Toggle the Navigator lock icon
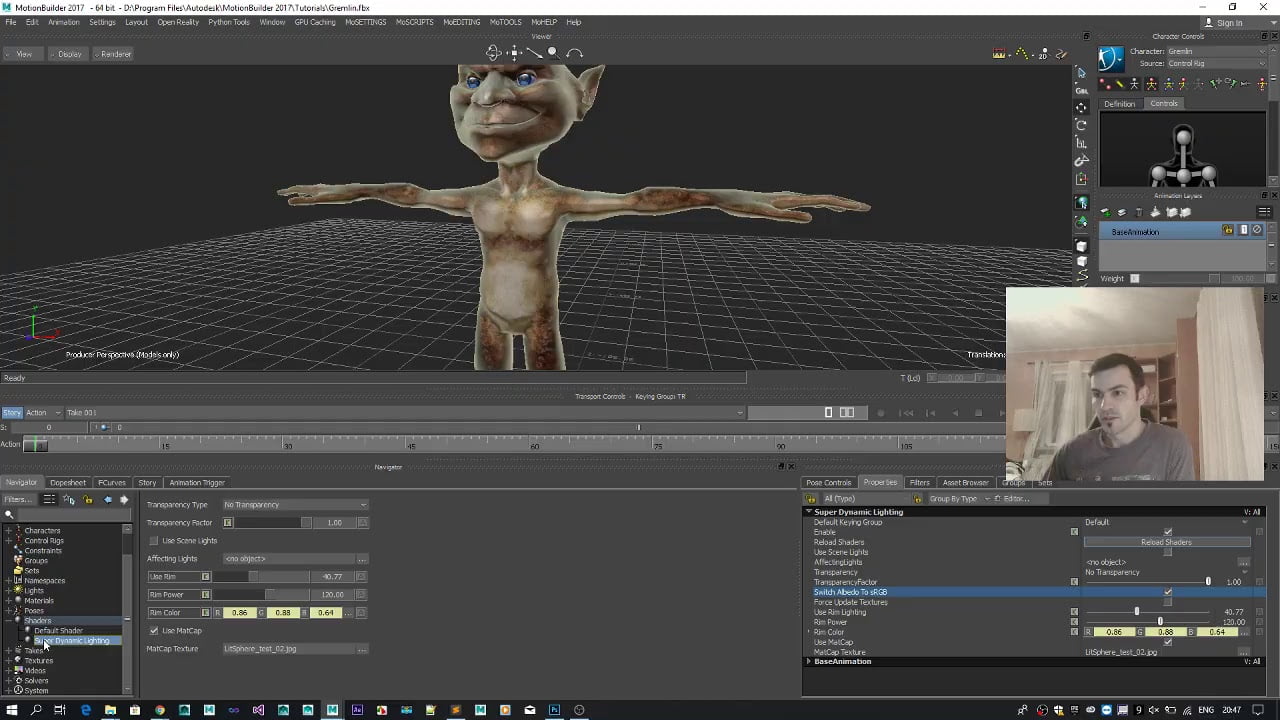The height and width of the screenshot is (720, 1280). pos(88,499)
